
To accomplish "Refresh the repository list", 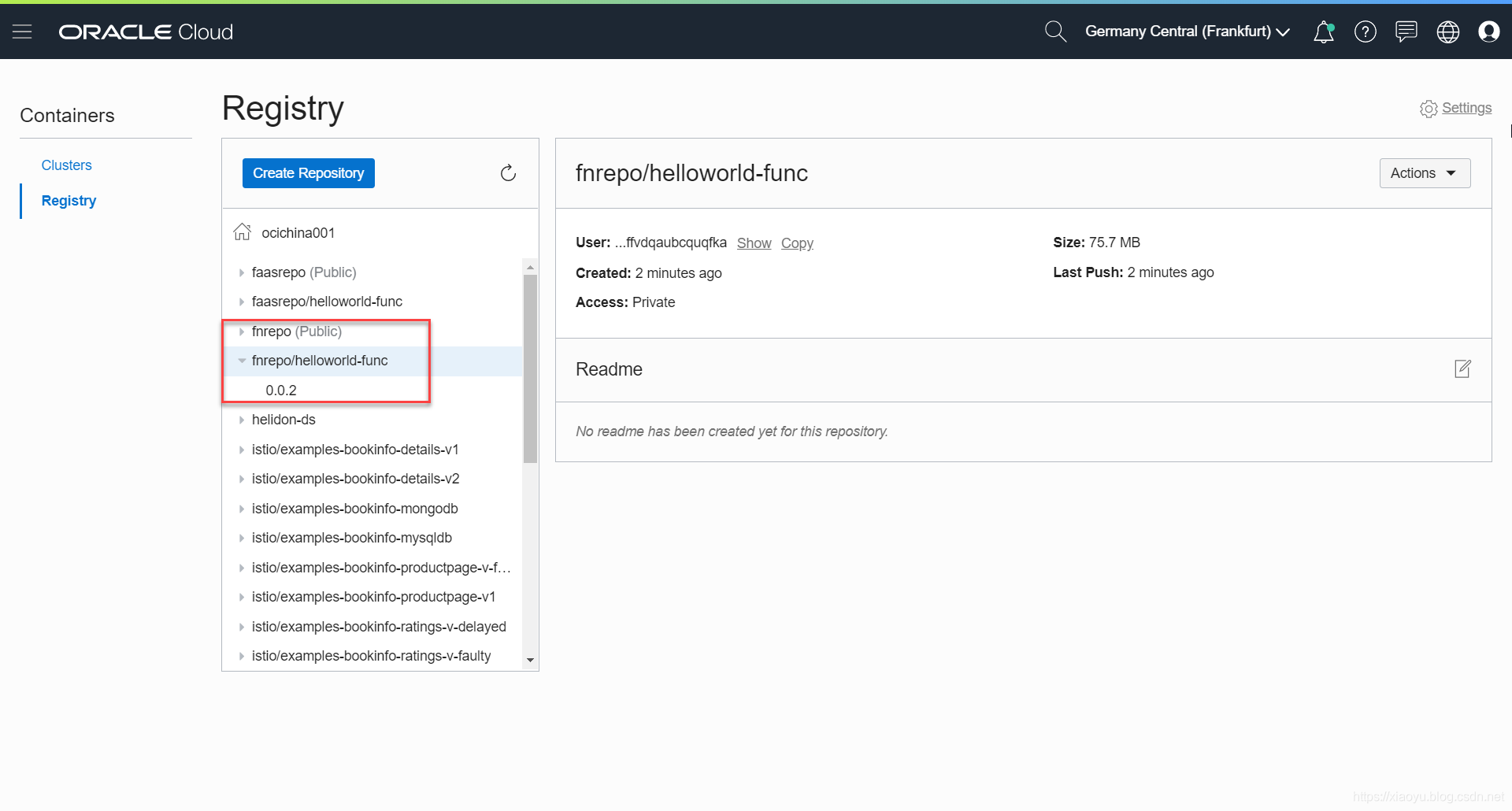I will click(x=508, y=173).
